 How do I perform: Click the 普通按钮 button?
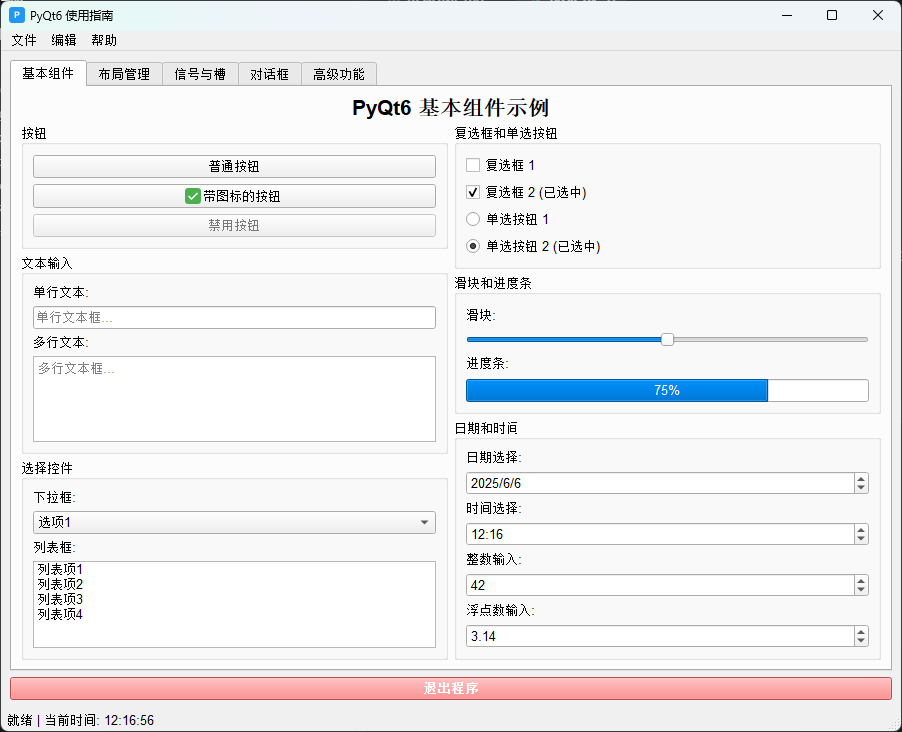(x=234, y=166)
